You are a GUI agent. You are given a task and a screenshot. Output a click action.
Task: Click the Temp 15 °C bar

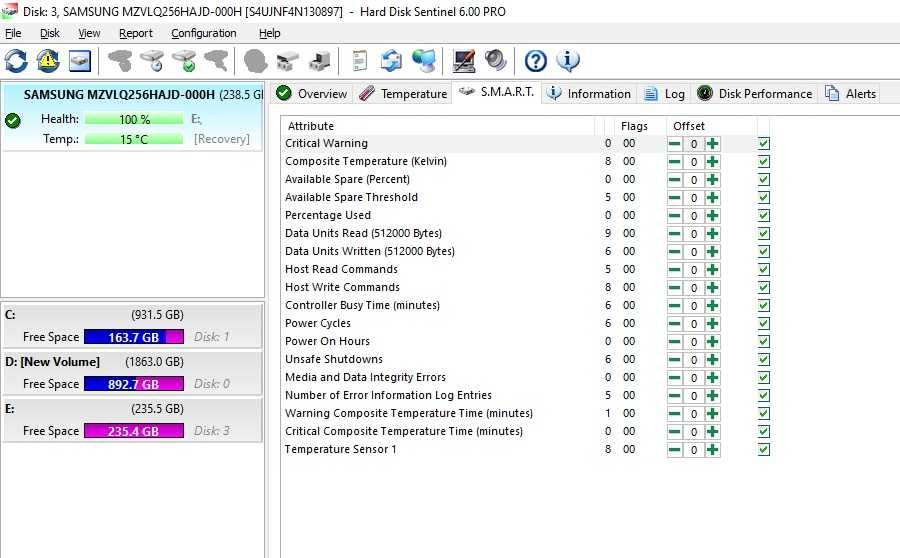click(x=134, y=139)
